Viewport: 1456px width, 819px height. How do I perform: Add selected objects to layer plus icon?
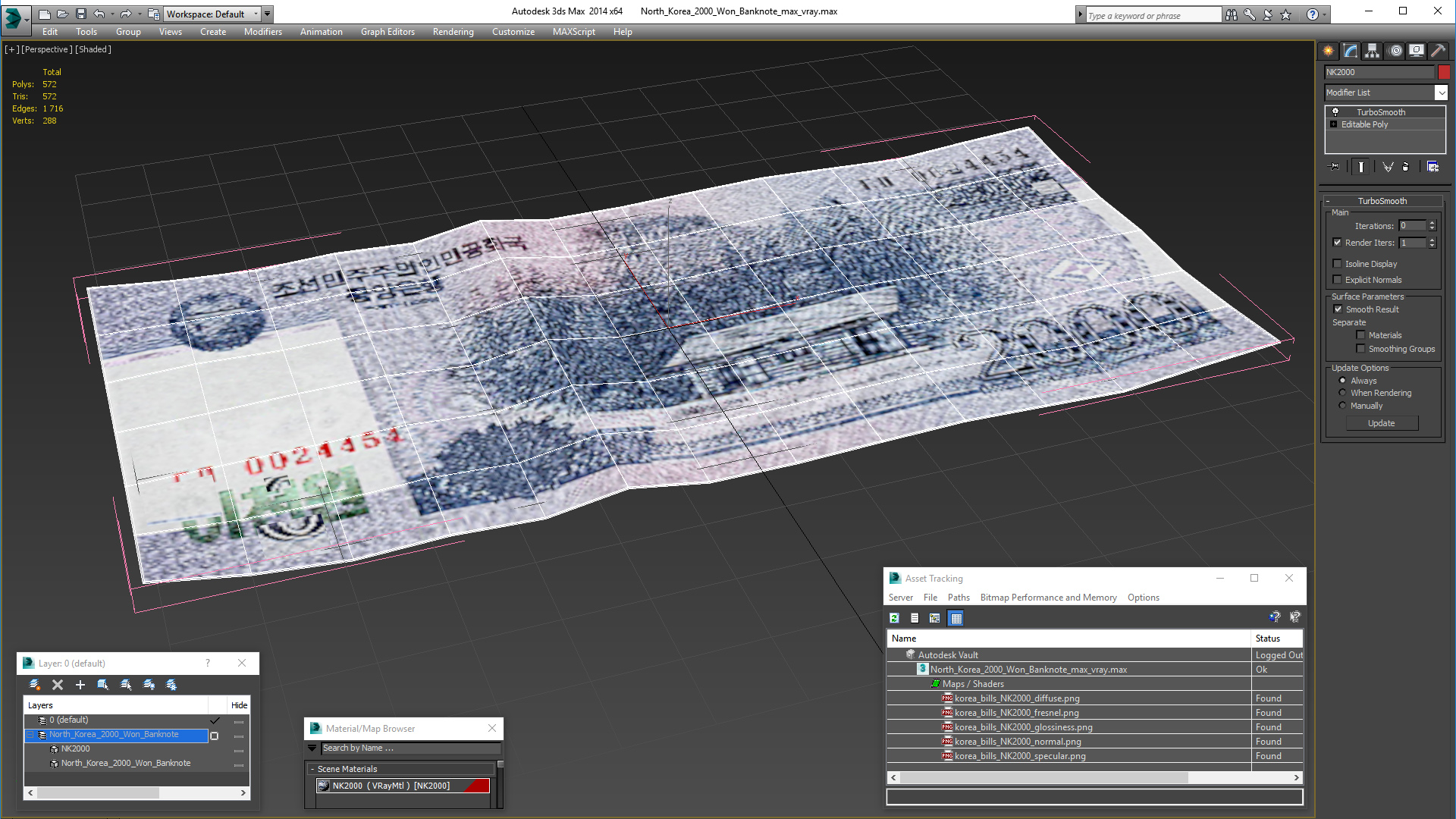pyautogui.click(x=80, y=685)
